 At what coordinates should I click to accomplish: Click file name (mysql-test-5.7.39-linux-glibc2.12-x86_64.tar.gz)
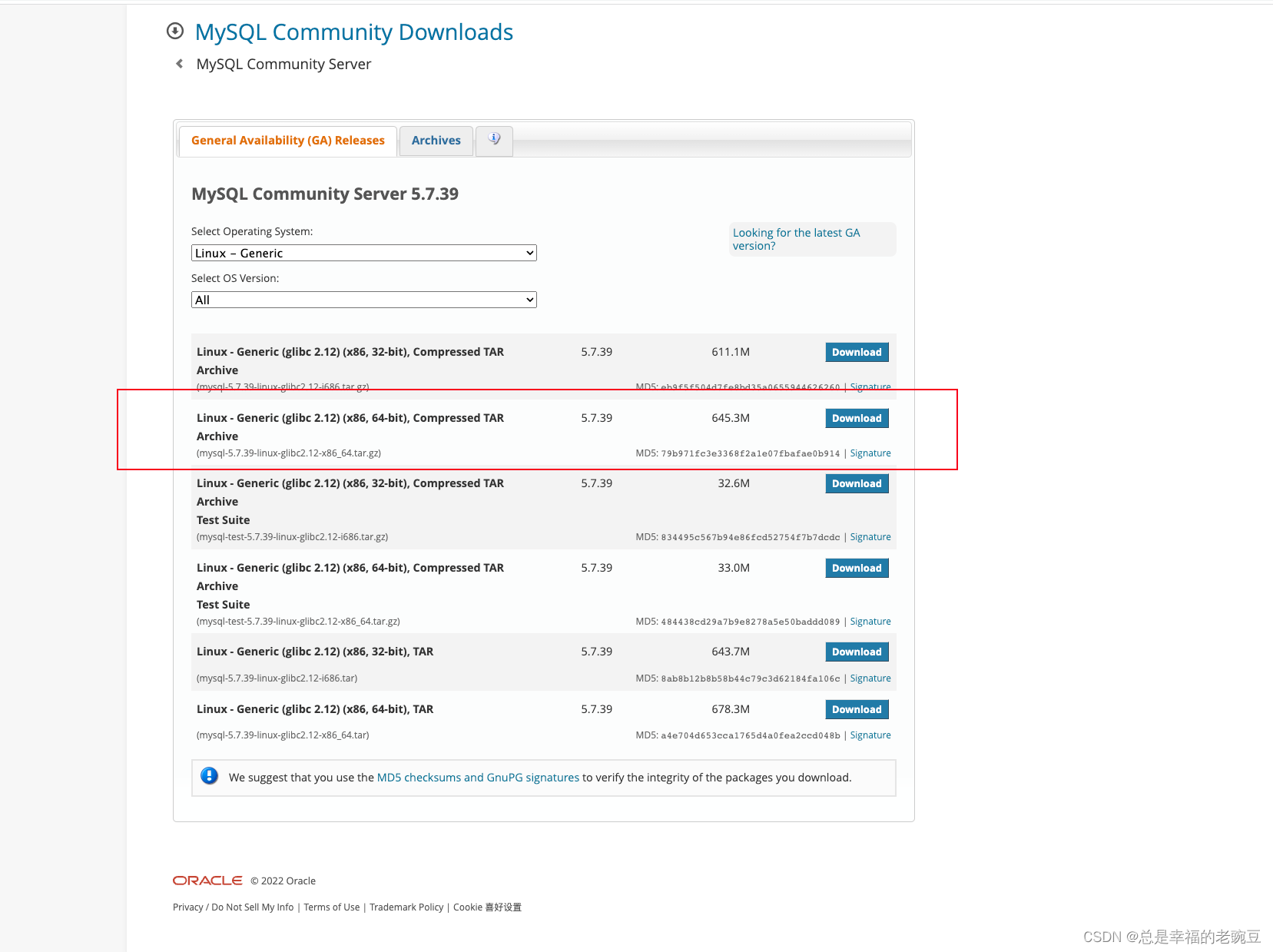tap(298, 622)
